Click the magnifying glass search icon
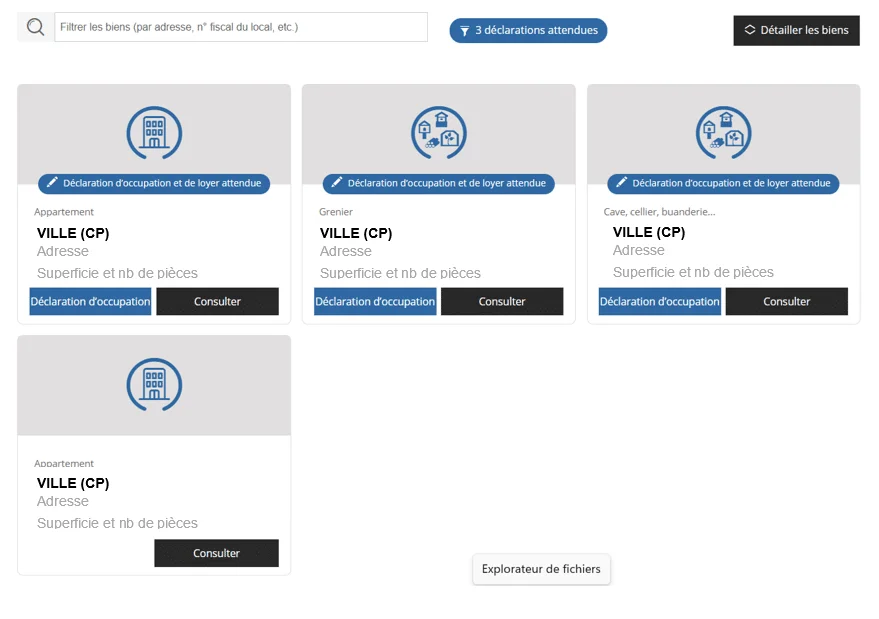Viewport: 879px width, 619px height. coord(36,27)
